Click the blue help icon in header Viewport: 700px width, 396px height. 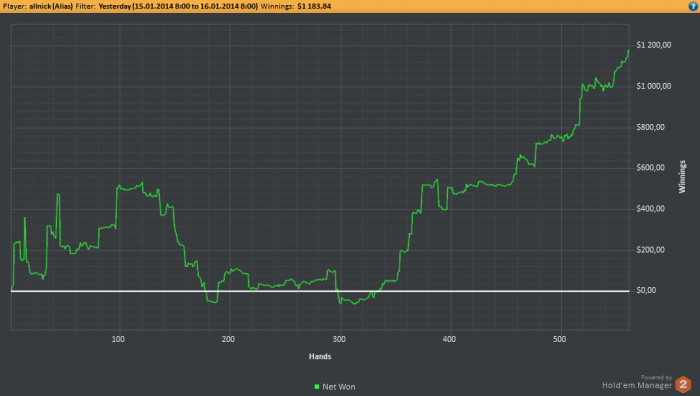[x=693, y=6]
